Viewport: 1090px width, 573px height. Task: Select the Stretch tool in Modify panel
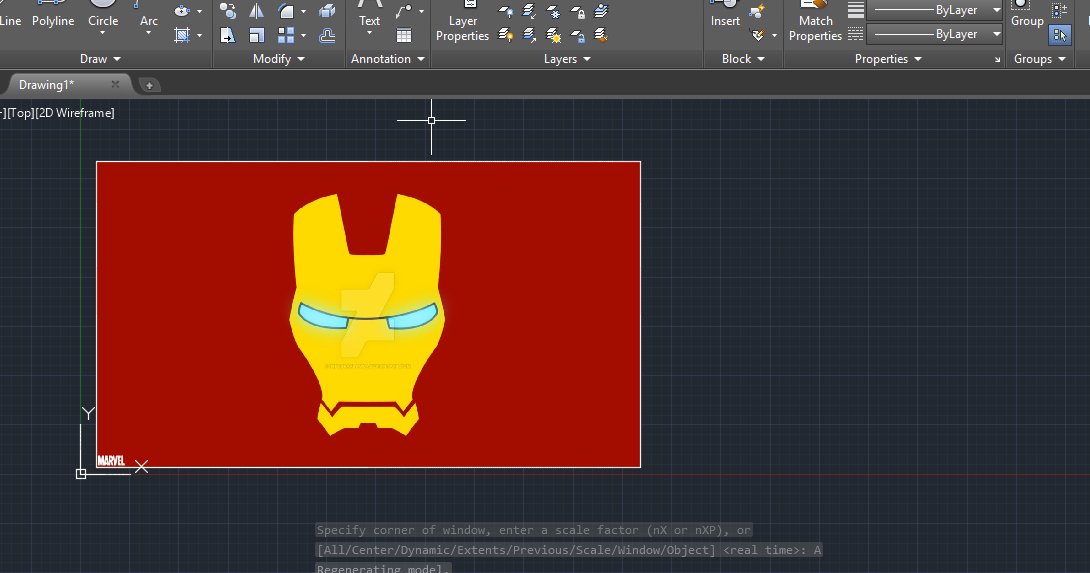pyautogui.click(x=228, y=36)
